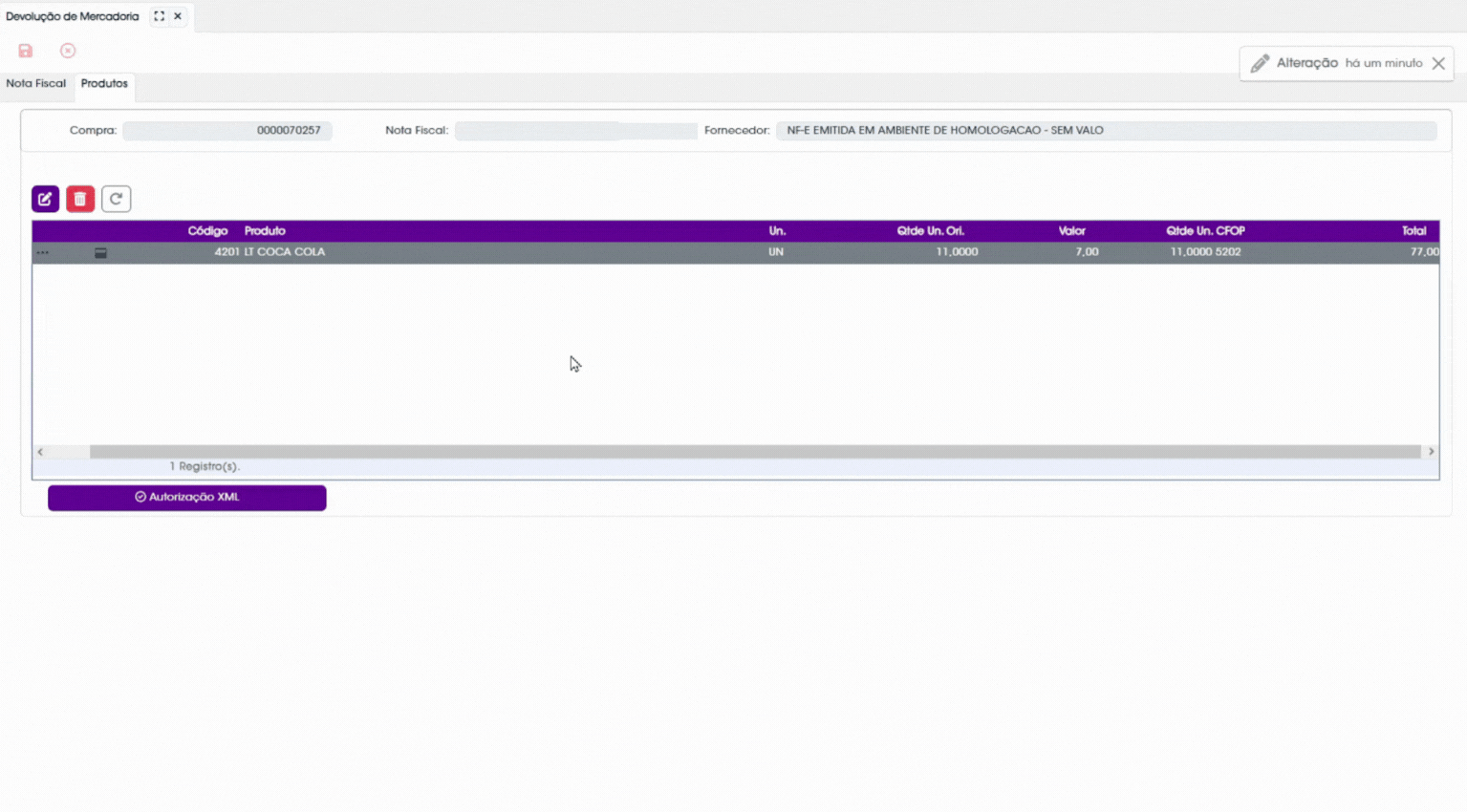The width and height of the screenshot is (1467, 812).
Task: Click the pencil icon in Alteração notification
Action: pyautogui.click(x=1260, y=63)
